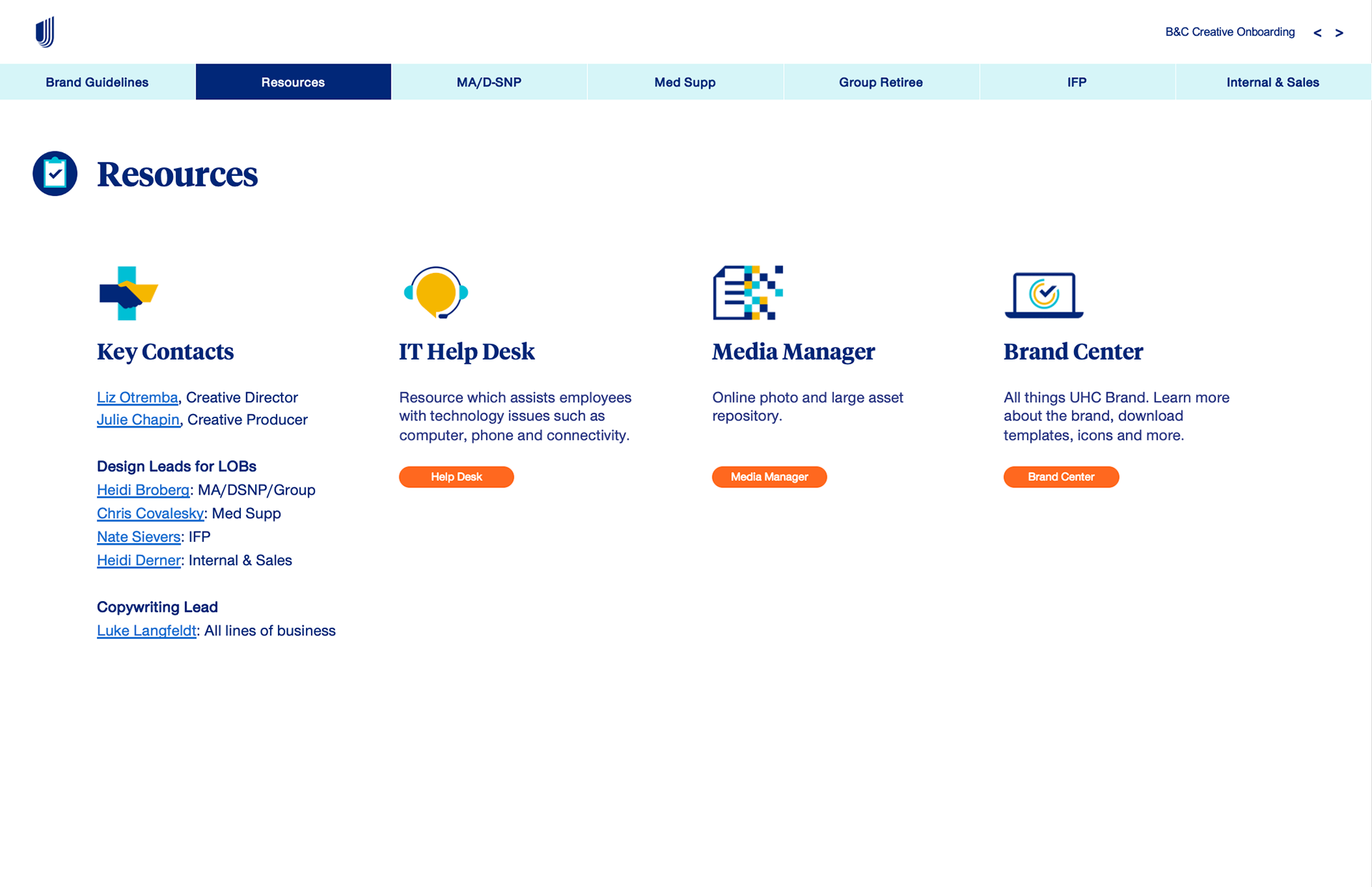This screenshot has width=1372, height=887.
Task: Click the orange Help Desk button
Action: coord(457,477)
